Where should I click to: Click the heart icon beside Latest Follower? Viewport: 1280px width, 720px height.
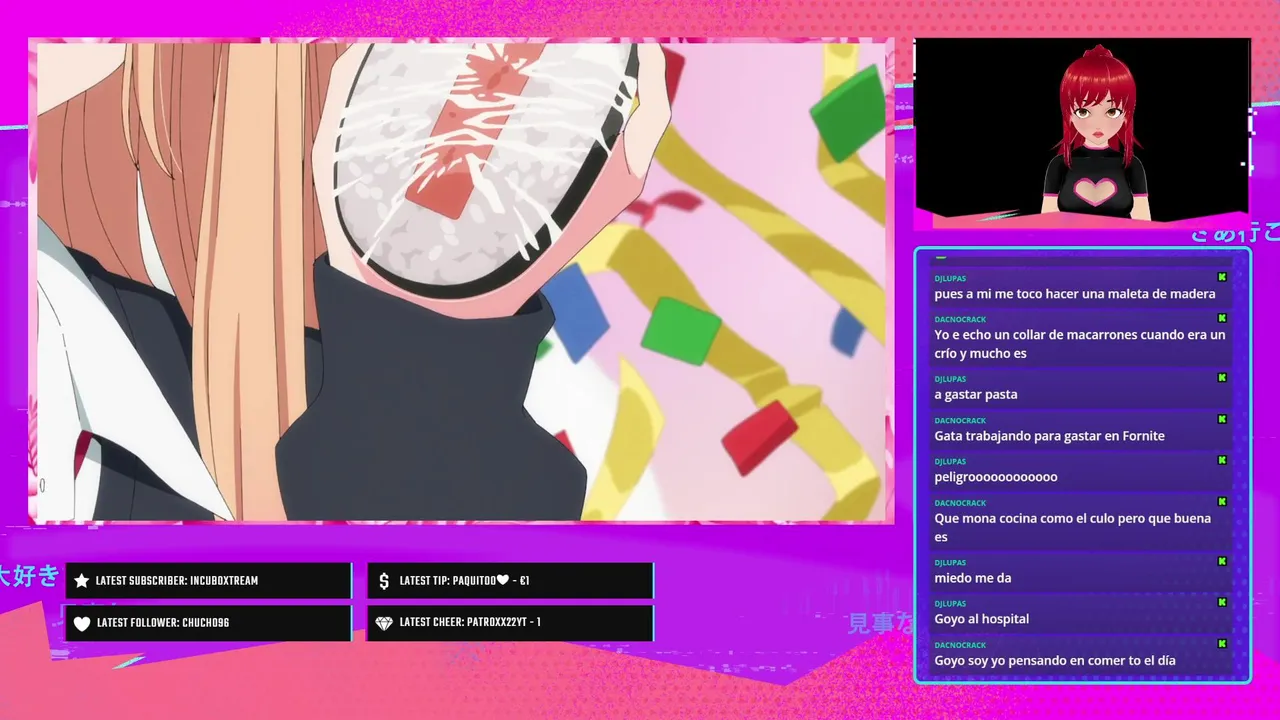coord(82,623)
